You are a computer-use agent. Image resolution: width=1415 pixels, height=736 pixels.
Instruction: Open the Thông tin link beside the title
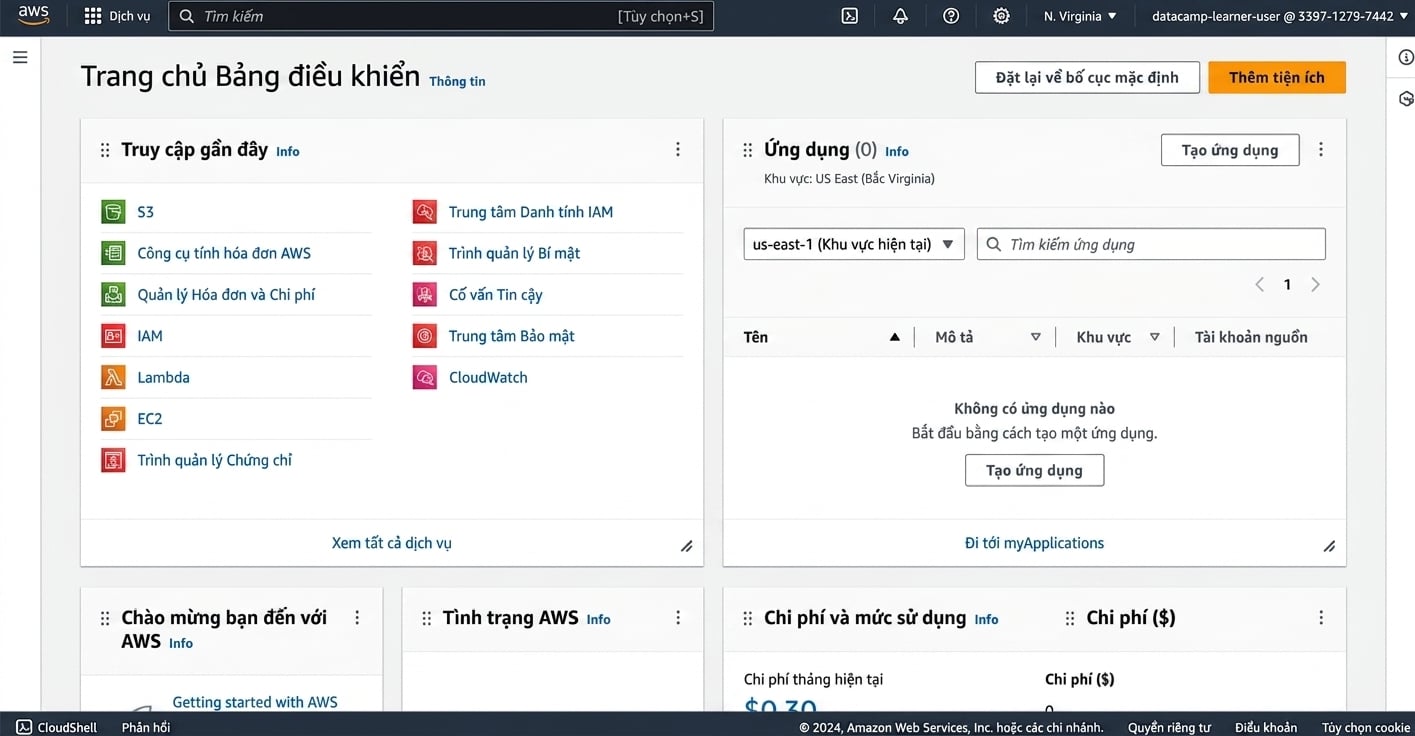pyautogui.click(x=457, y=81)
